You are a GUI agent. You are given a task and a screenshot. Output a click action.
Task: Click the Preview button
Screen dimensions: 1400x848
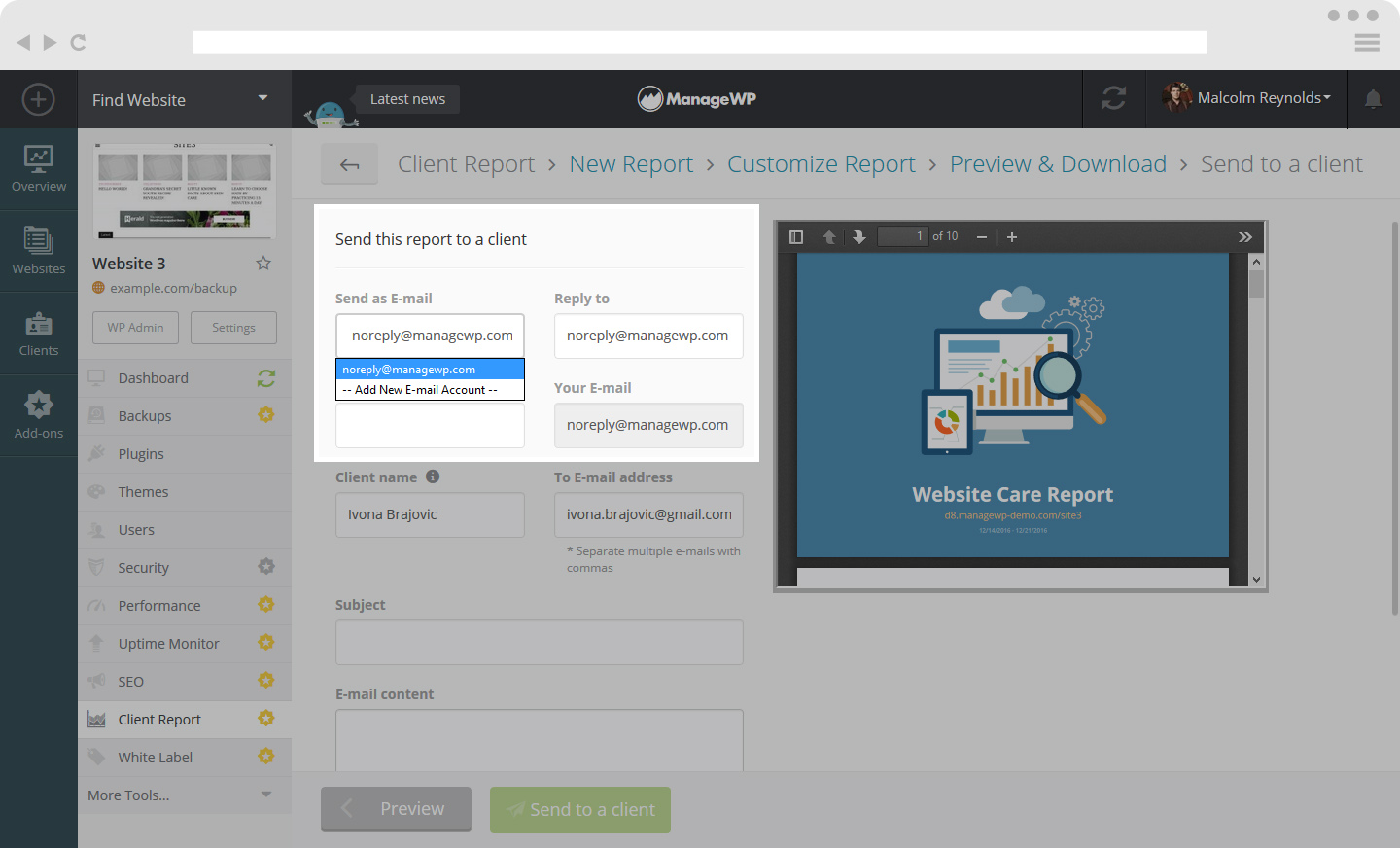click(x=396, y=809)
